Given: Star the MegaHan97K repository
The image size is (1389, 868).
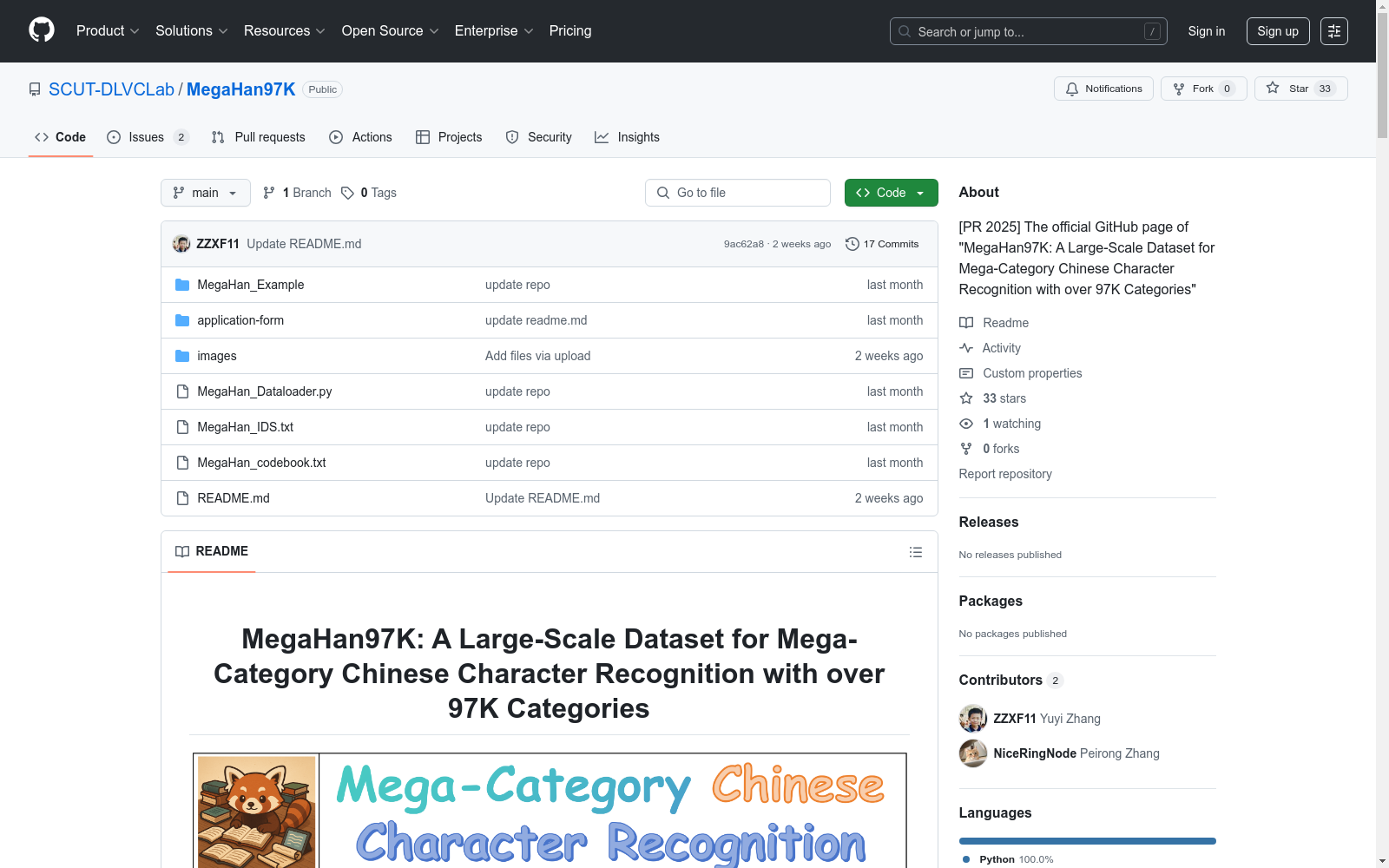Looking at the screenshot, I should coord(1300,89).
